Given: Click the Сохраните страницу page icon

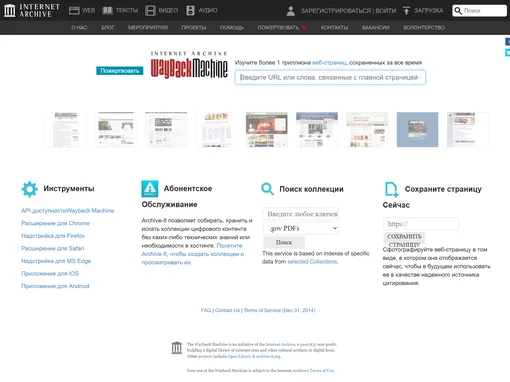Looking at the screenshot, I should click(391, 189).
